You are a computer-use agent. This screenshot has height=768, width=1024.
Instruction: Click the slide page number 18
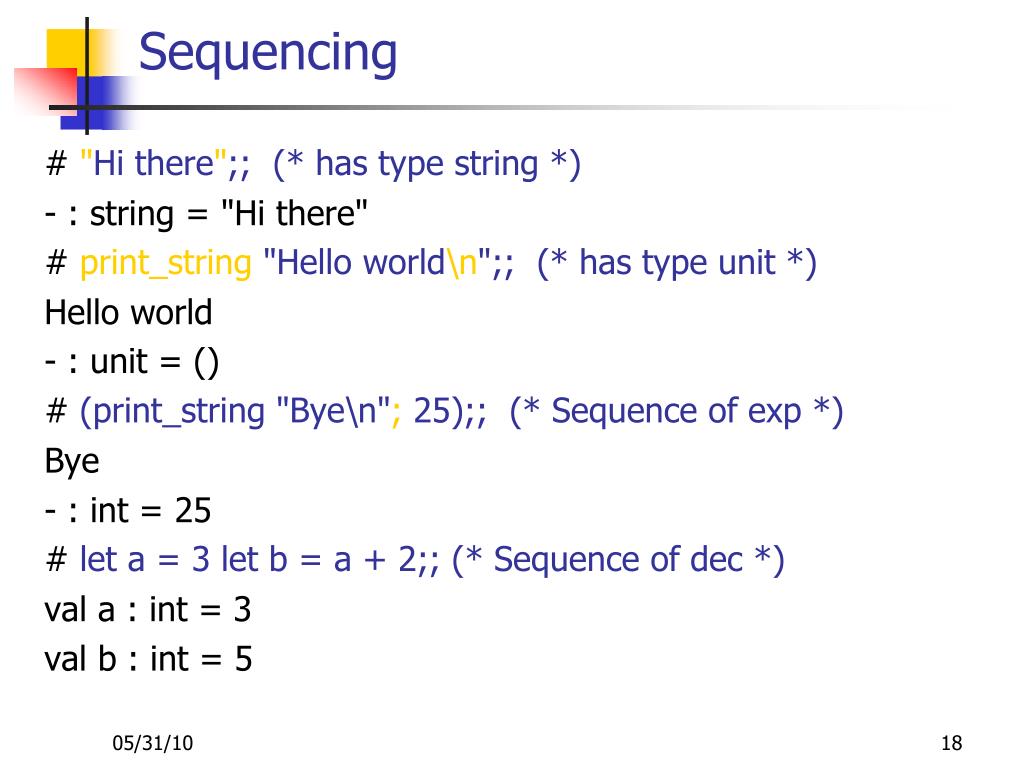coord(952,743)
